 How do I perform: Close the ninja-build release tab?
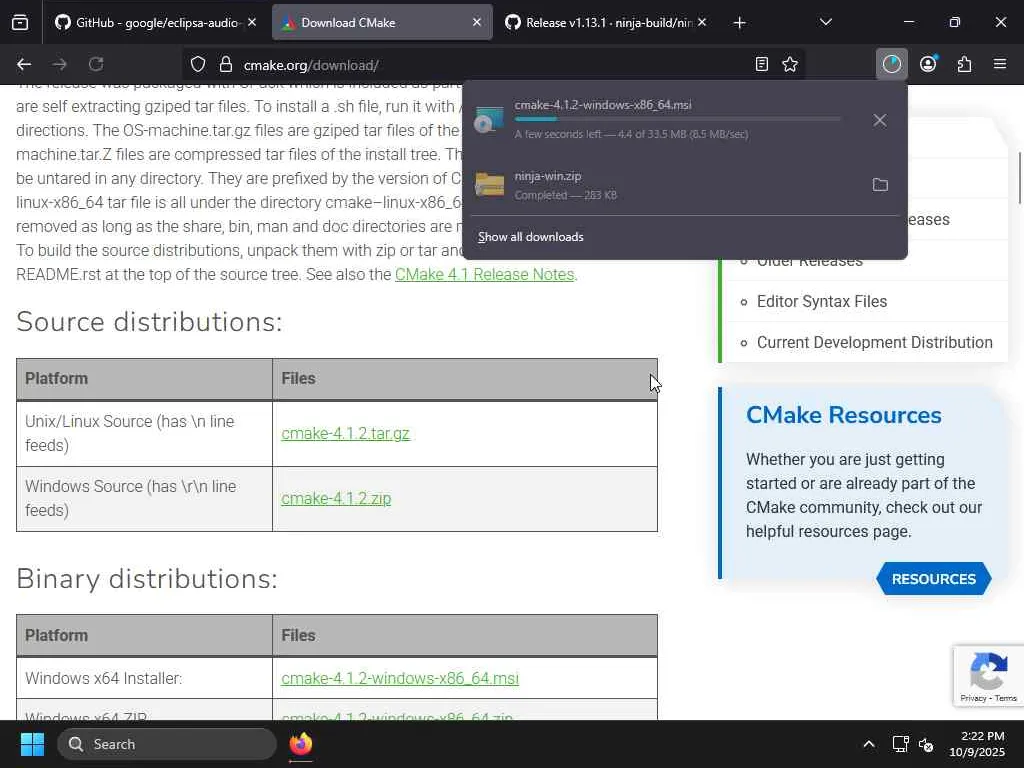(702, 22)
